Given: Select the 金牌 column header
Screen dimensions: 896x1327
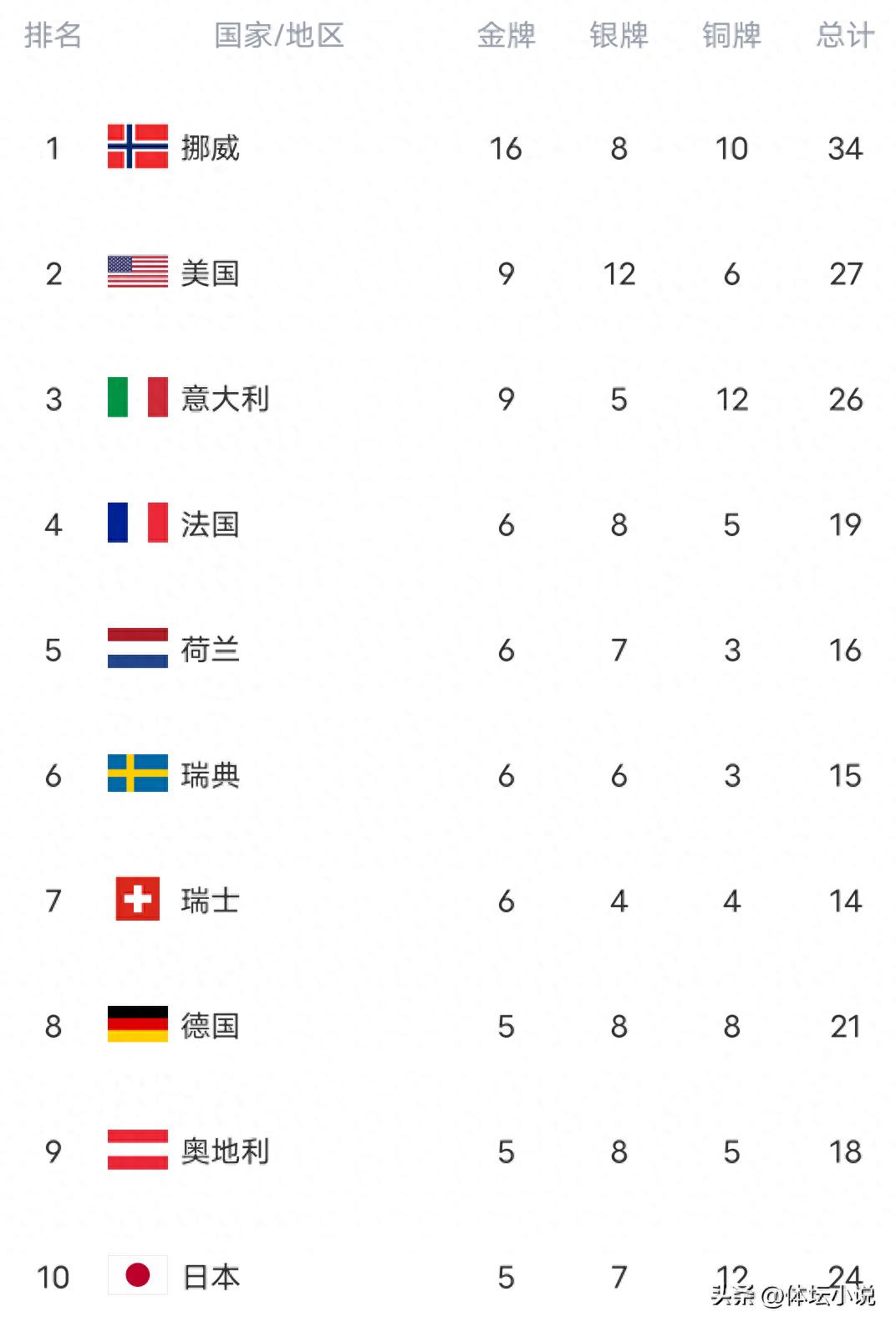Looking at the screenshot, I should pyautogui.click(x=506, y=35).
